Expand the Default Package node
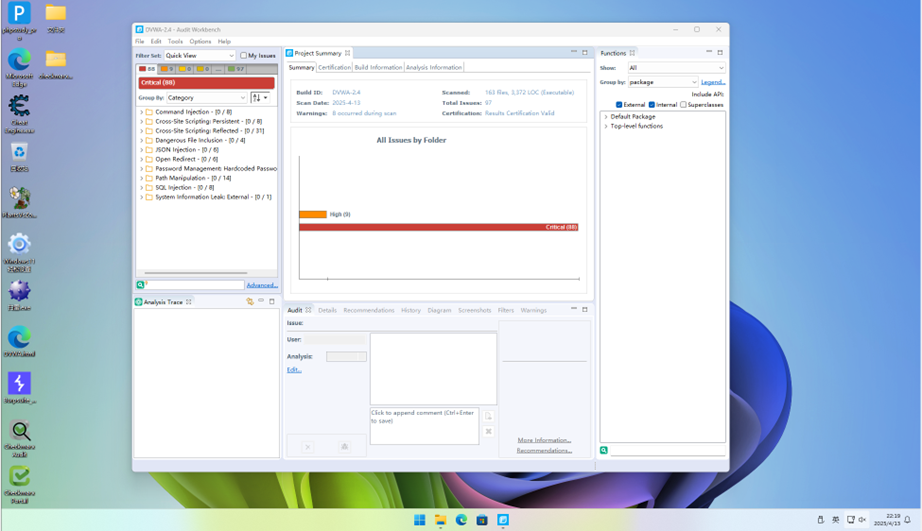922x531 pixels. tap(606, 116)
